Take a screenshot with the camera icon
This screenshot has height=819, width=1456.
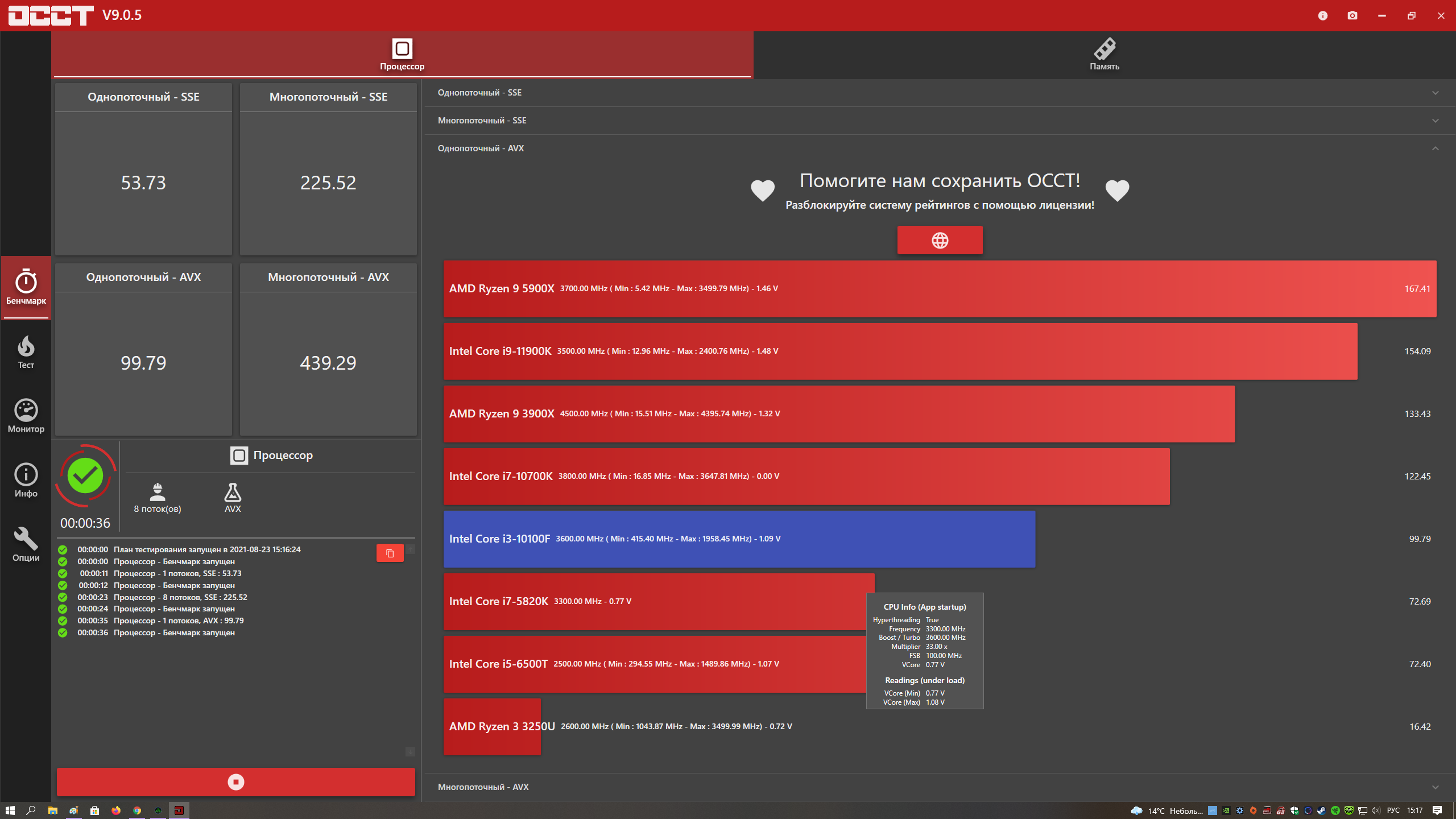click(x=1352, y=15)
